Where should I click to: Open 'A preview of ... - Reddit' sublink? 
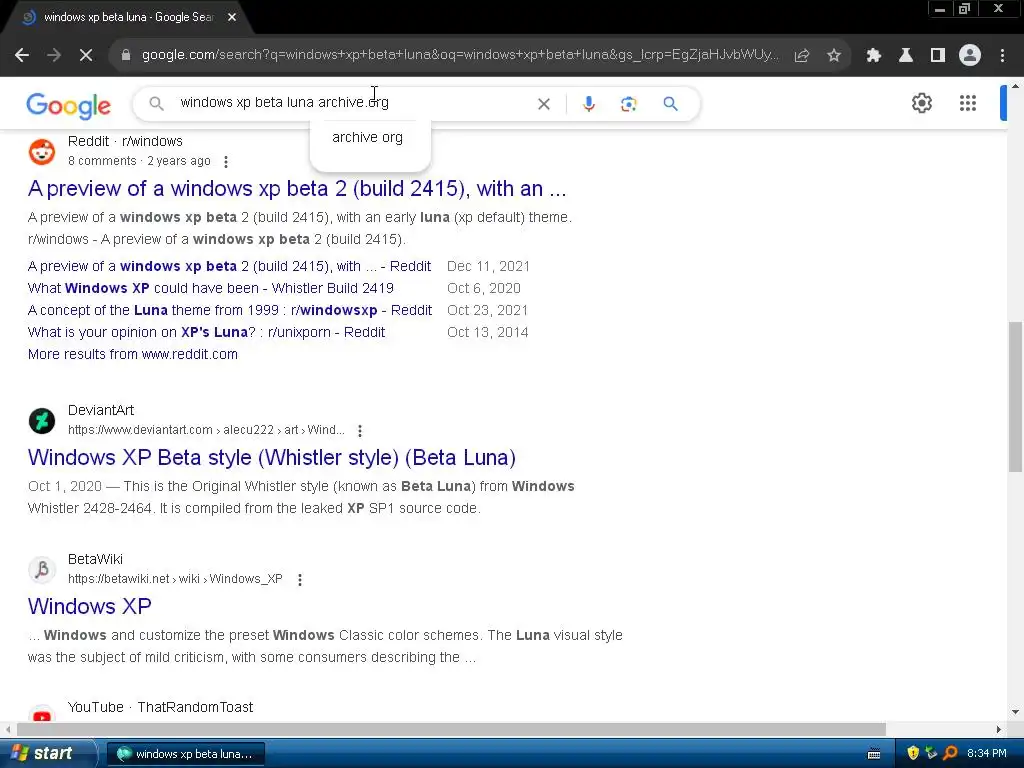point(229,266)
